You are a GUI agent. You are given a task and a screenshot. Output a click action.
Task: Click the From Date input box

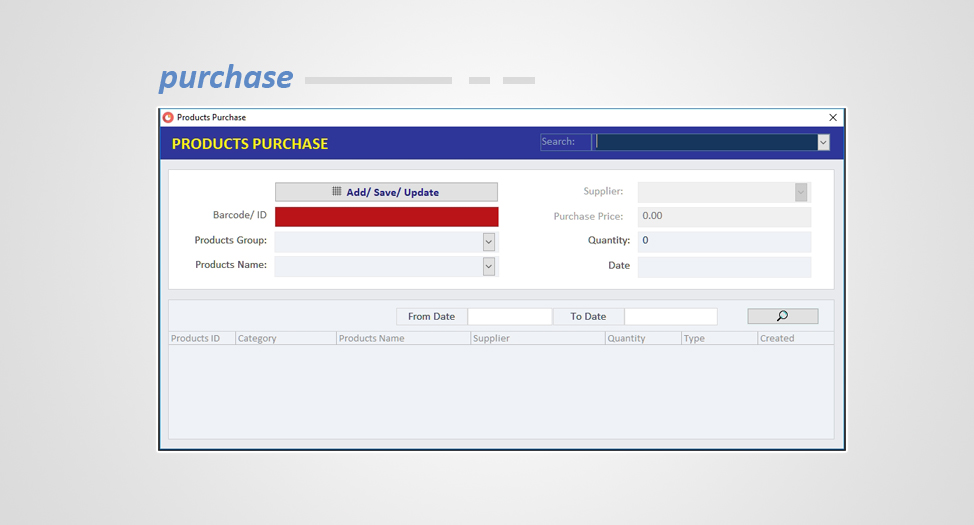[509, 316]
